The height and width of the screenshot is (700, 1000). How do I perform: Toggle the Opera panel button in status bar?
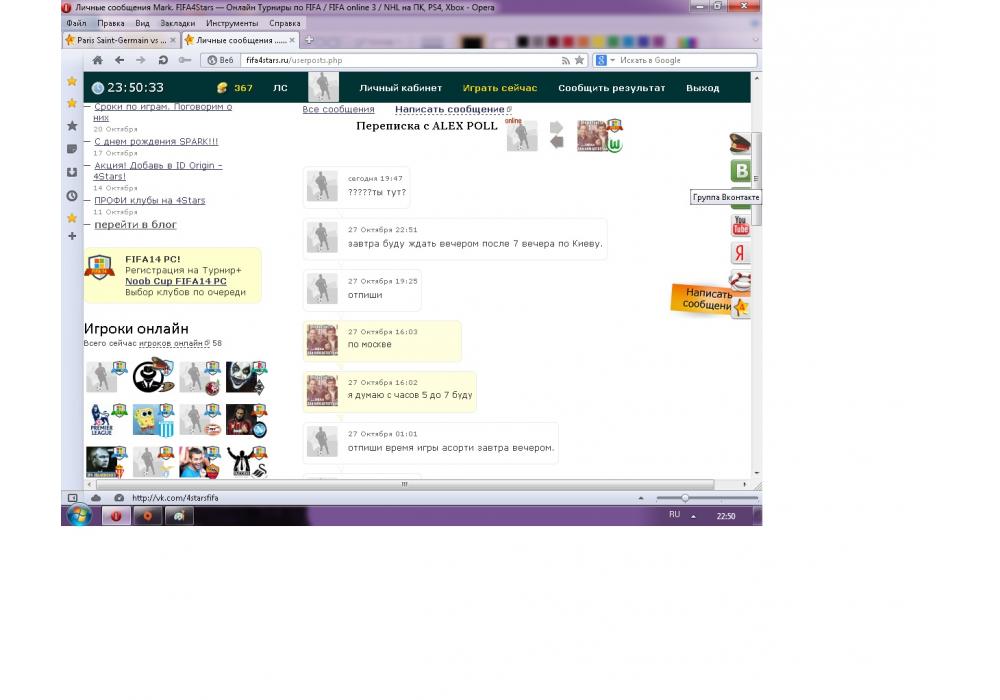[x=72, y=498]
